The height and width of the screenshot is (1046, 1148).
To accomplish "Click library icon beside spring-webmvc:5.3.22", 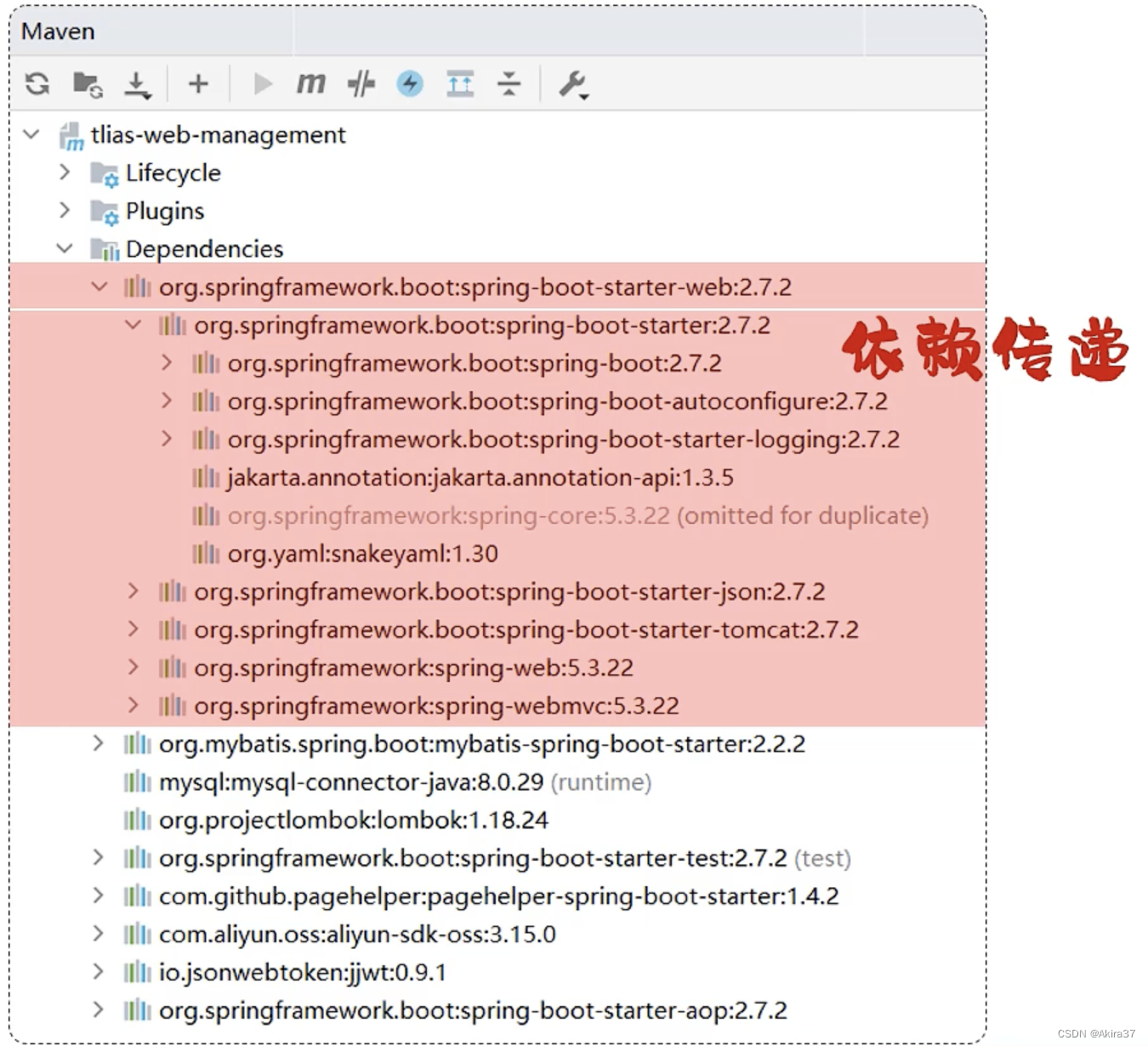I will coord(172,705).
